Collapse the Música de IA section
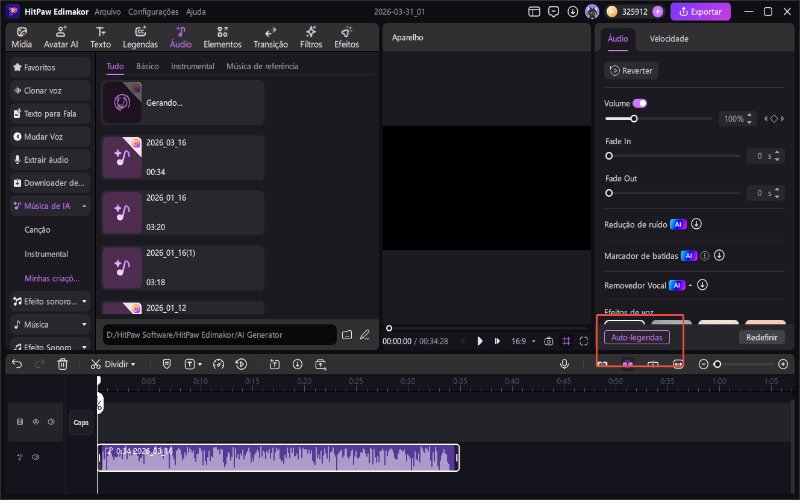The width and height of the screenshot is (800, 500). pyautogui.click(x=84, y=206)
